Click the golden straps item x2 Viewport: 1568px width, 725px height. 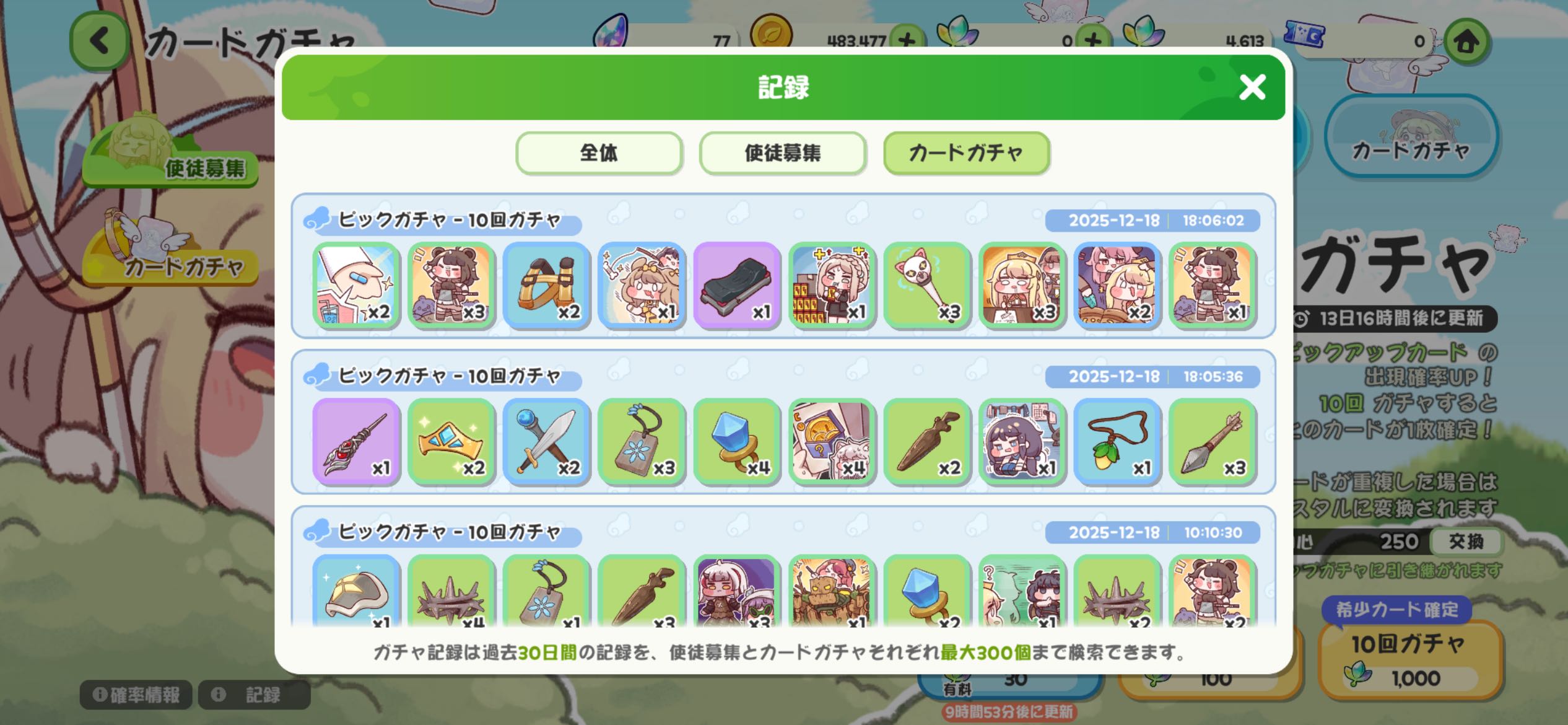pos(546,285)
